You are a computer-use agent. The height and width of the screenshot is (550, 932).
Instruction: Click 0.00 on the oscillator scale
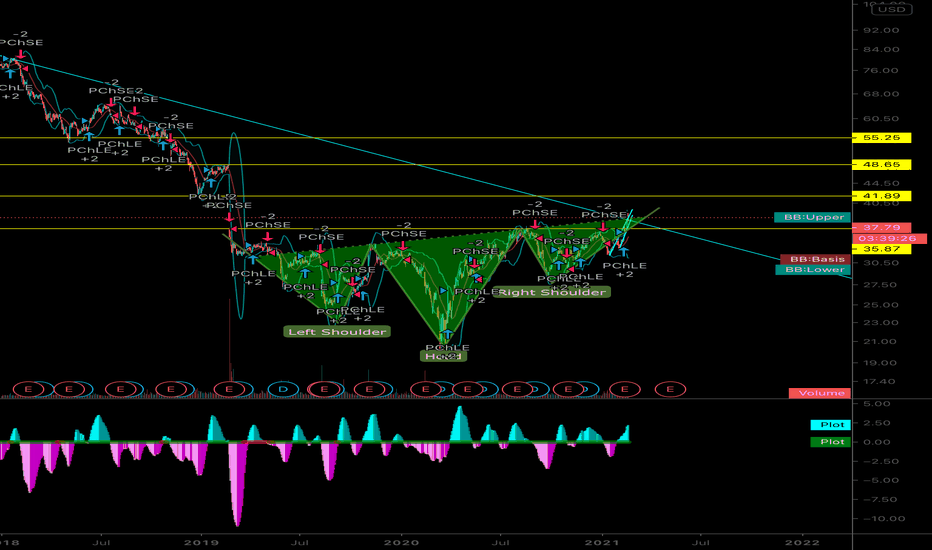(x=879, y=442)
